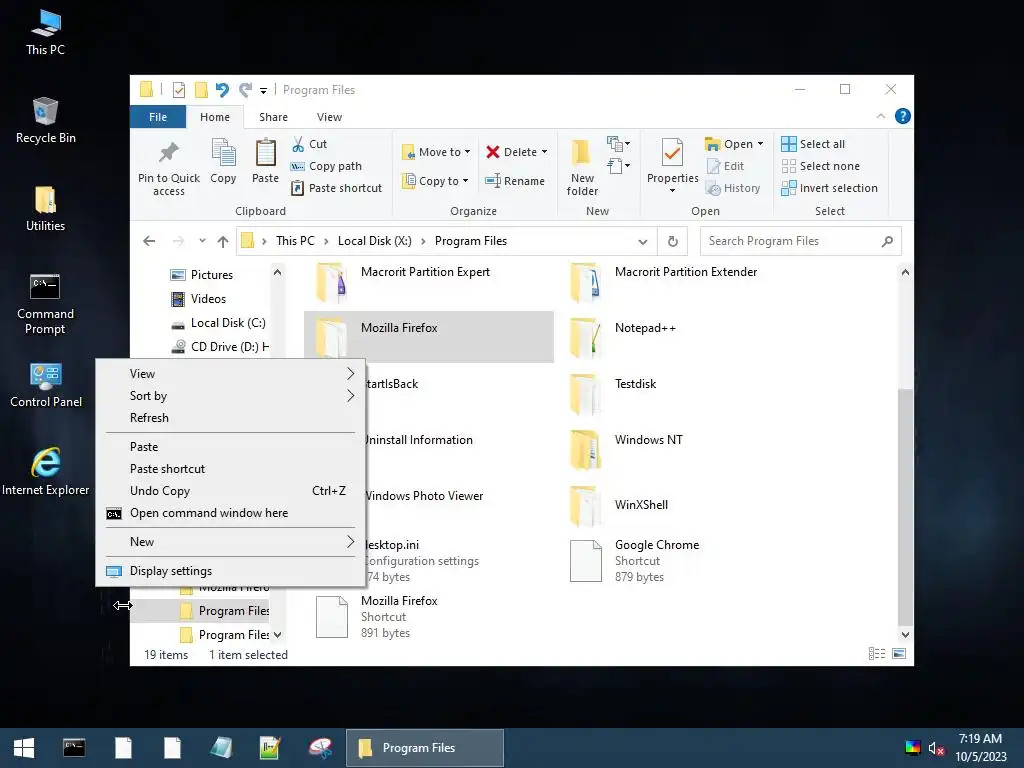Image resolution: width=1024 pixels, height=768 pixels.
Task: Click the Paste clipboard icon in ribbon
Action: click(x=265, y=153)
